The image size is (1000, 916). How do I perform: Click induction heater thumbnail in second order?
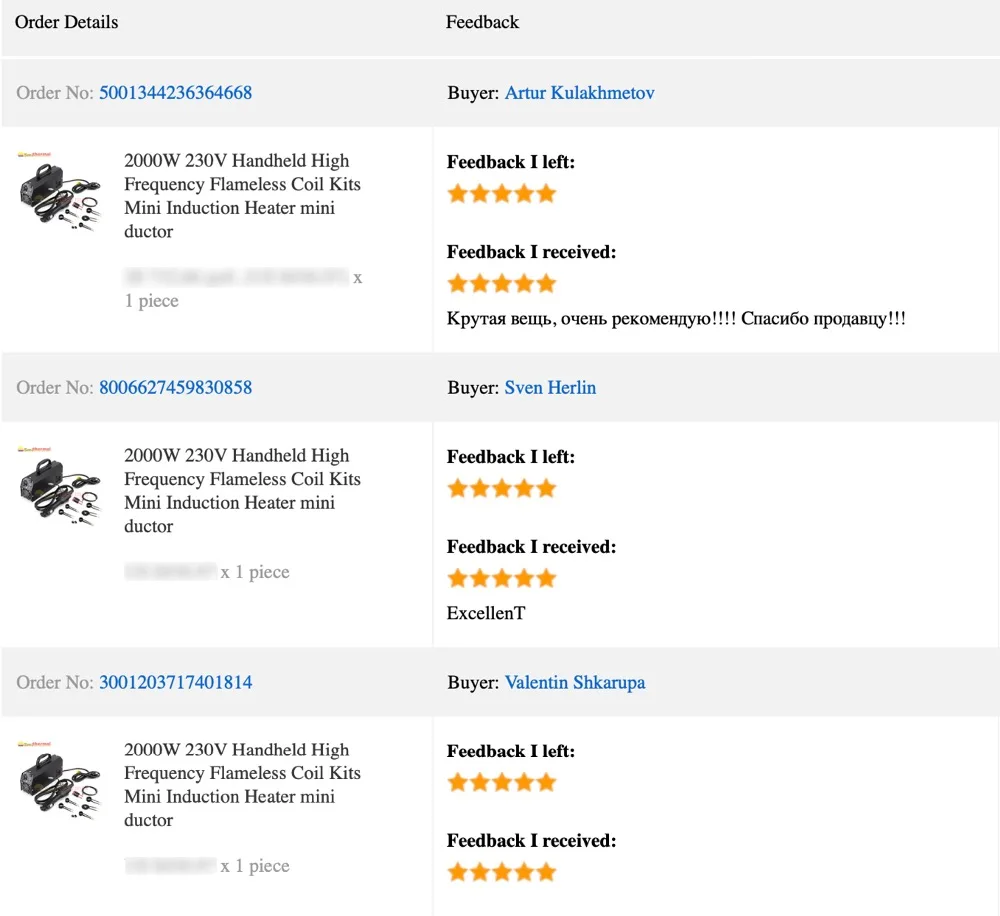[59, 487]
